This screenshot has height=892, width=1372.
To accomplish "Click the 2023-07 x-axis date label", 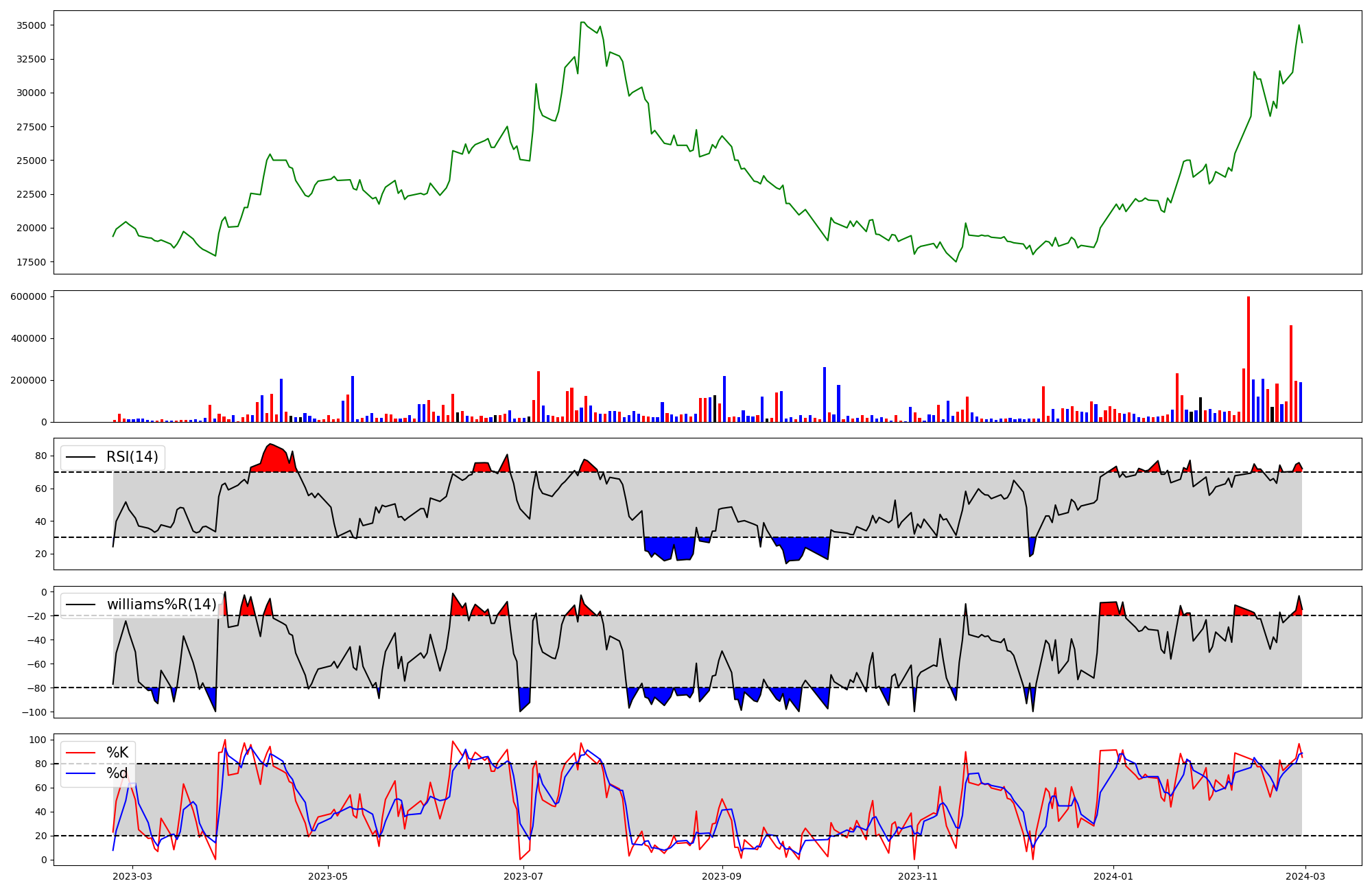I will (523, 876).
